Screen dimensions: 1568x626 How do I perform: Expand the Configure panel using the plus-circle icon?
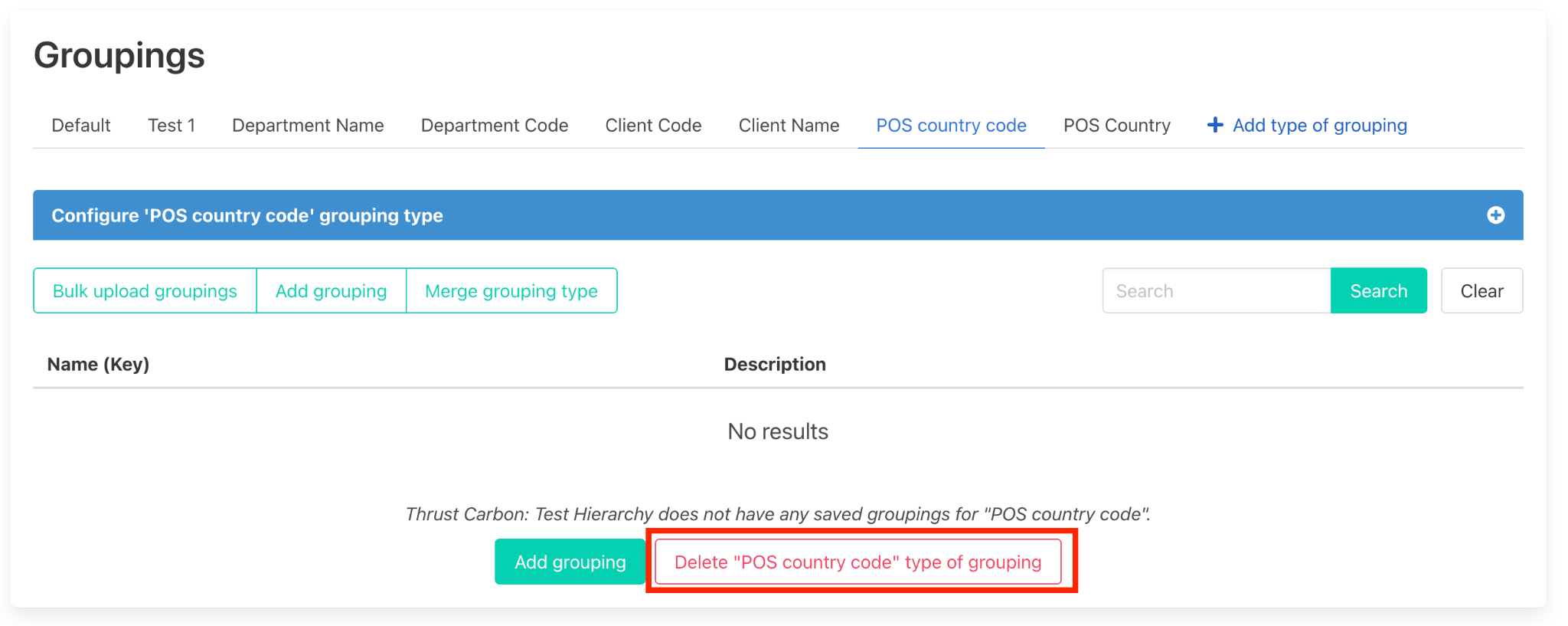pos(1494,215)
